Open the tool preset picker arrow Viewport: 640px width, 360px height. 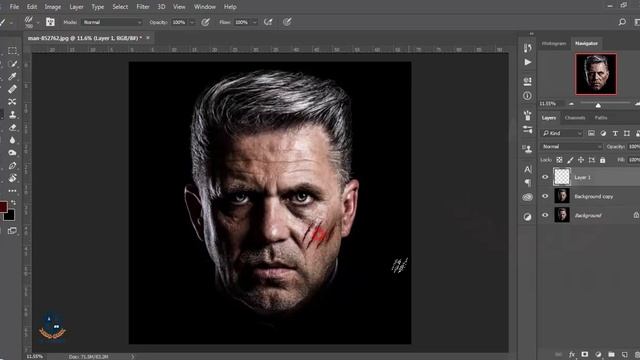[11, 22]
